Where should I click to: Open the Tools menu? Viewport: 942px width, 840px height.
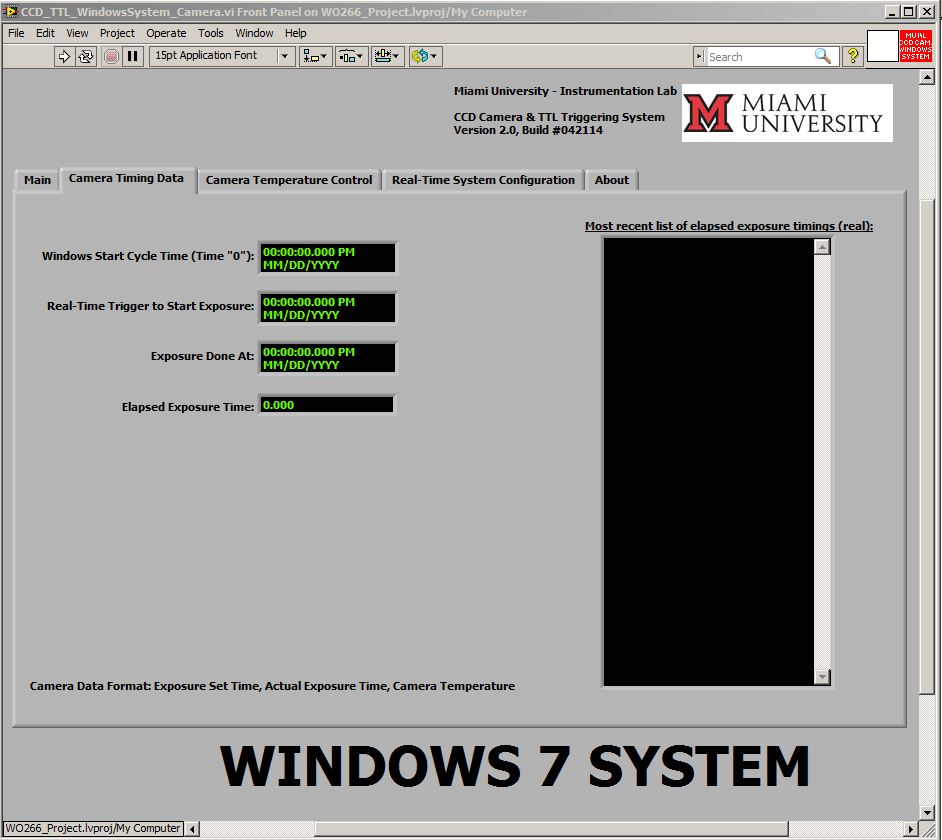211,33
